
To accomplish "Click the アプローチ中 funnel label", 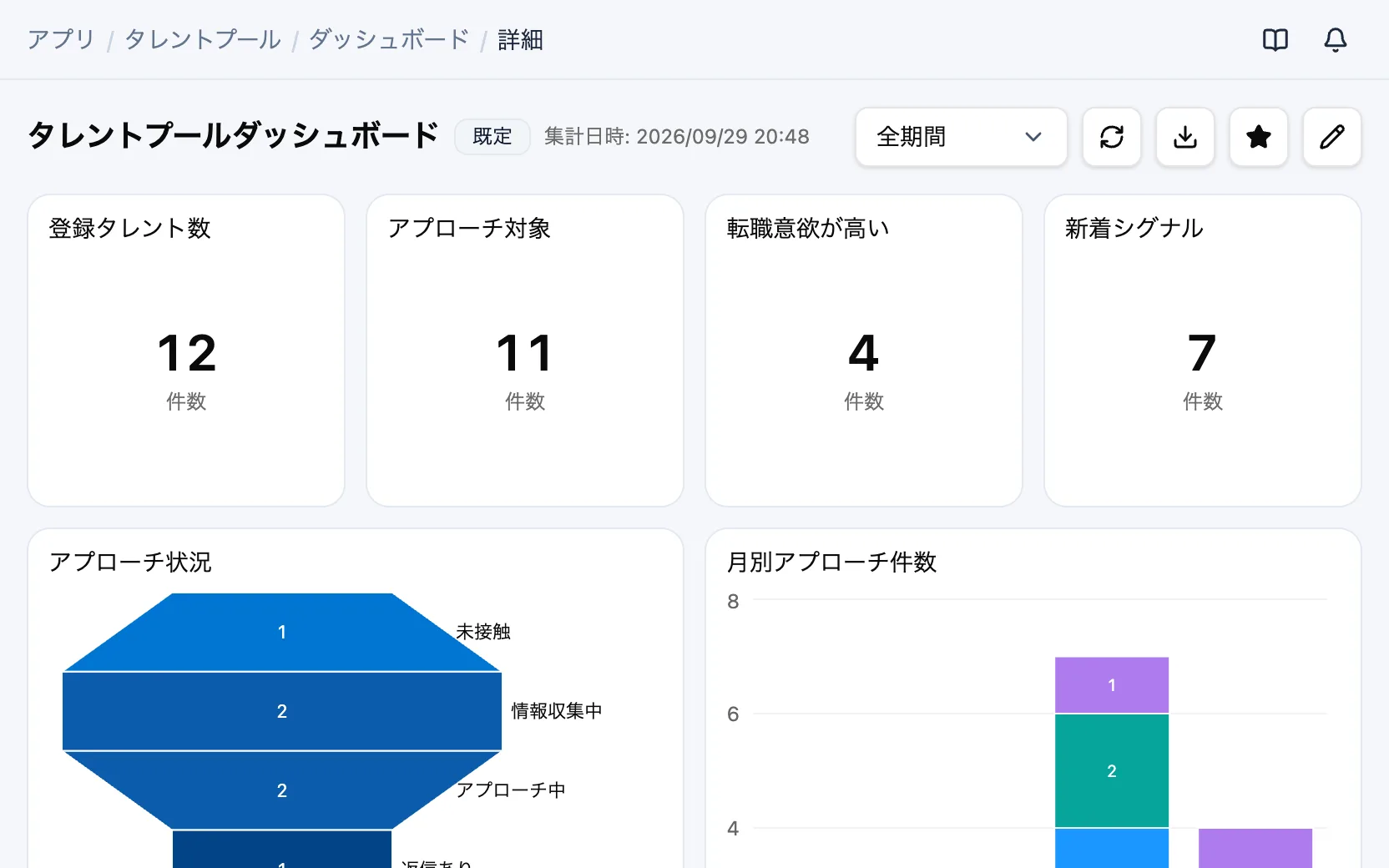I will [x=511, y=790].
